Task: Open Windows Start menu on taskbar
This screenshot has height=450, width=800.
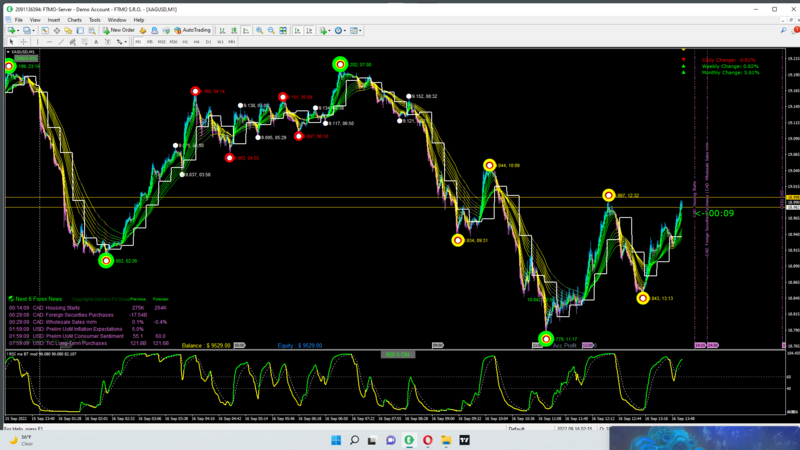Action: click(336, 440)
